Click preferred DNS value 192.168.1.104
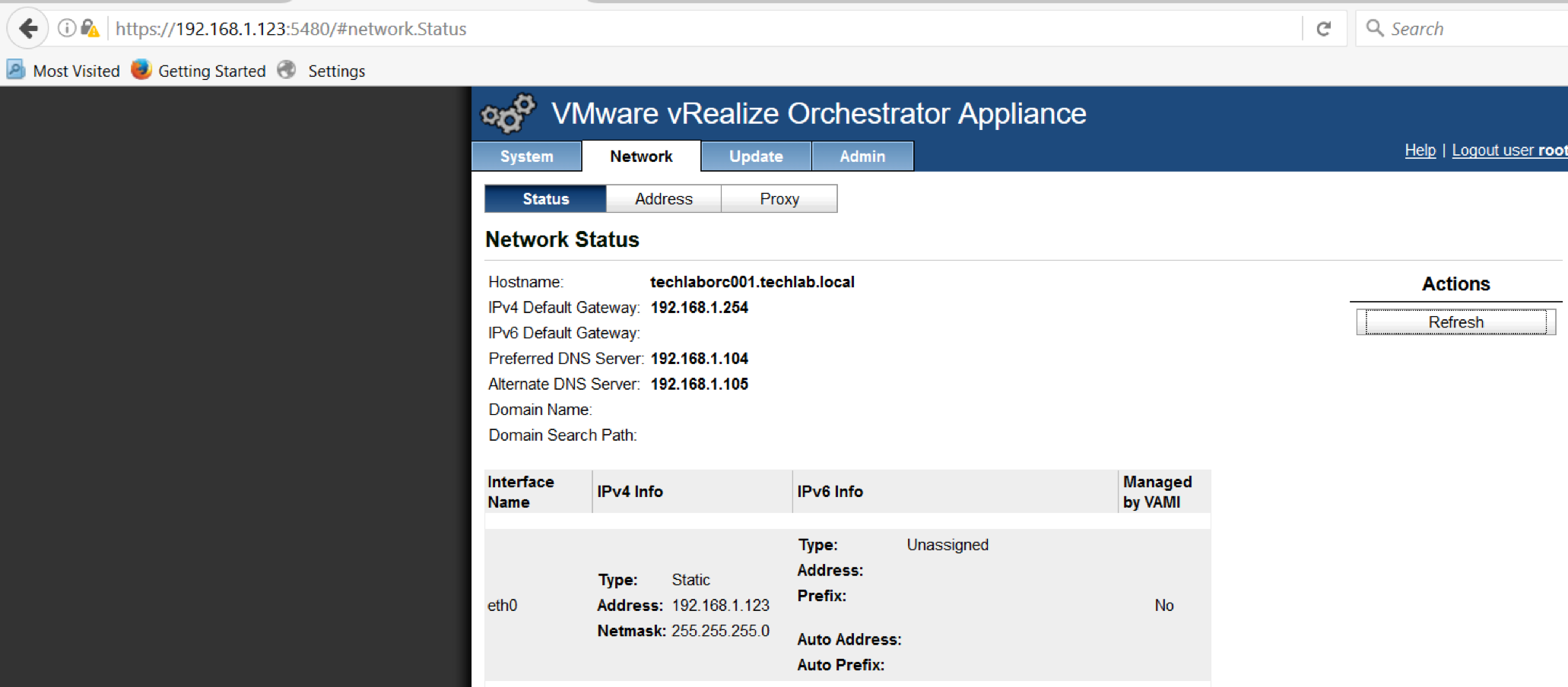The image size is (1568, 687). pos(700,359)
